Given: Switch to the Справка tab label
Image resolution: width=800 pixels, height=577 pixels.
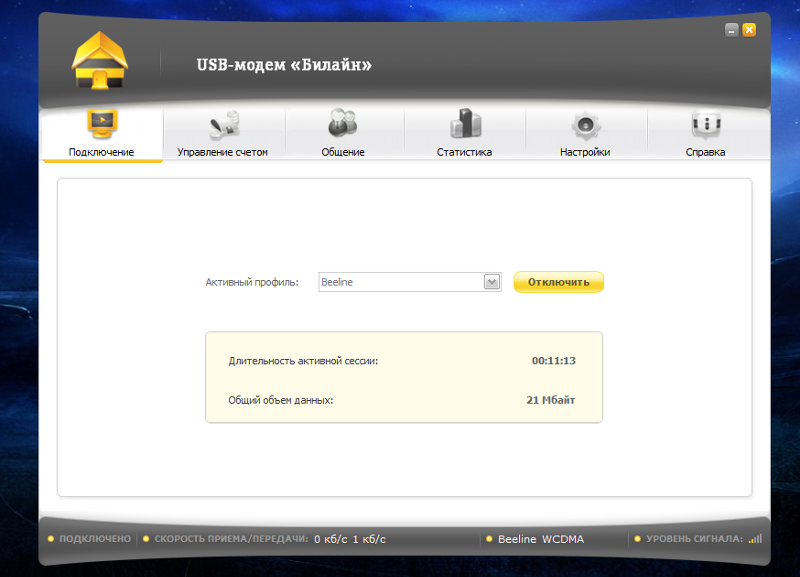Looking at the screenshot, I should pos(706,152).
